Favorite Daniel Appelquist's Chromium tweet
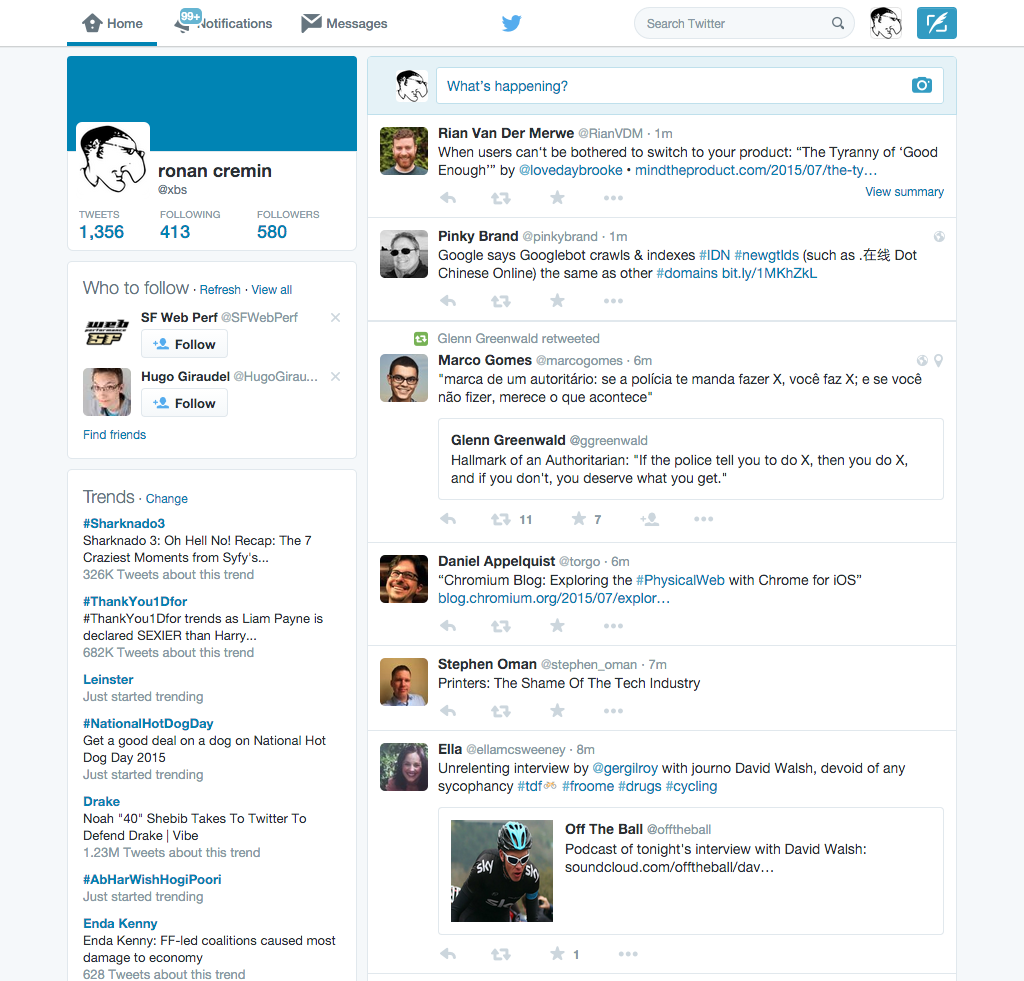This screenshot has width=1024, height=981. pyautogui.click(x=558, y=626)
